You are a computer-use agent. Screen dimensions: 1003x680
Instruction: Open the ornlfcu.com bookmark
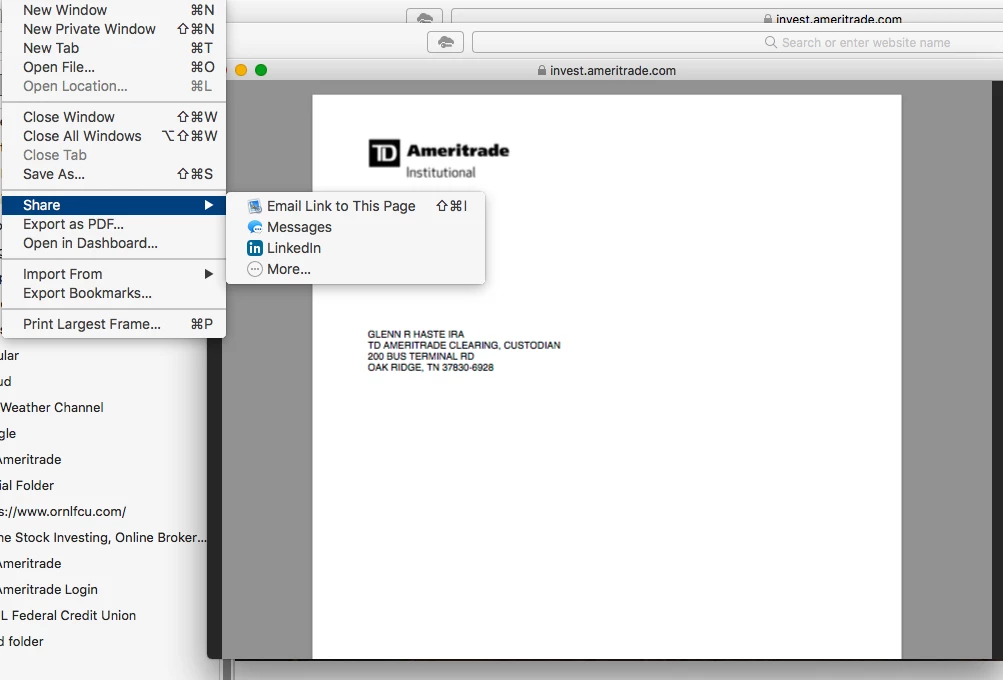(63, 512)
